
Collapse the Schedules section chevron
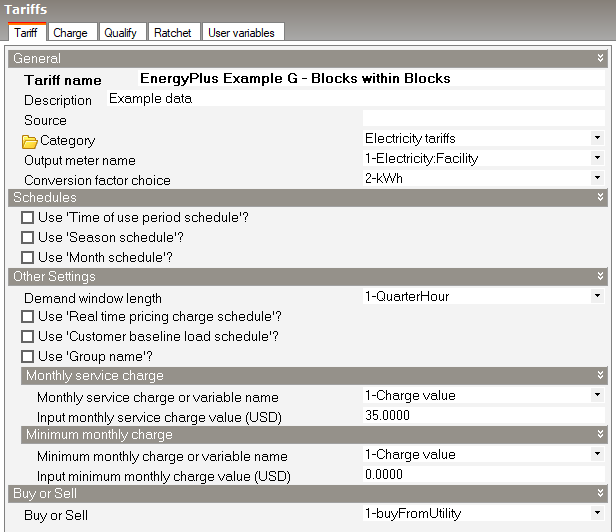pyautogui.click(x=600, y=198)
